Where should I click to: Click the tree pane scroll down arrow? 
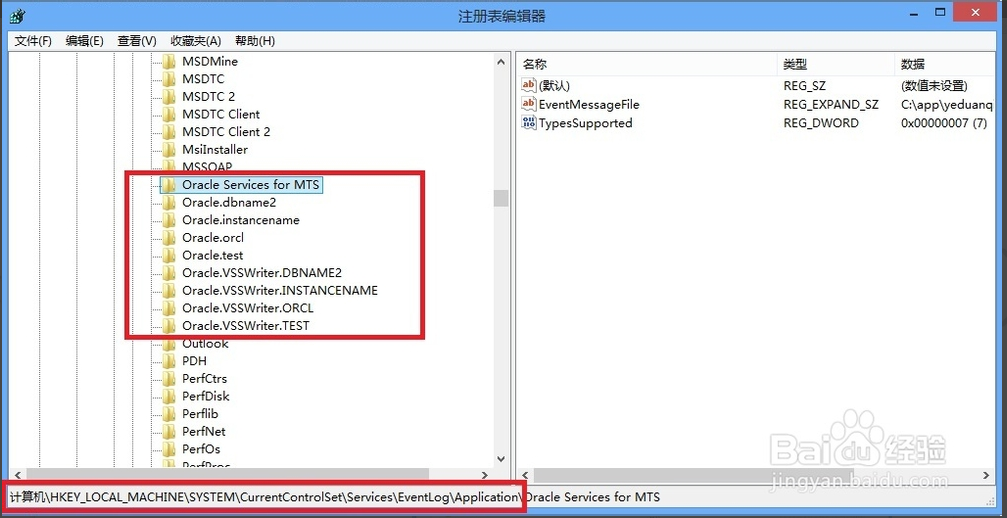click(501, 460)
